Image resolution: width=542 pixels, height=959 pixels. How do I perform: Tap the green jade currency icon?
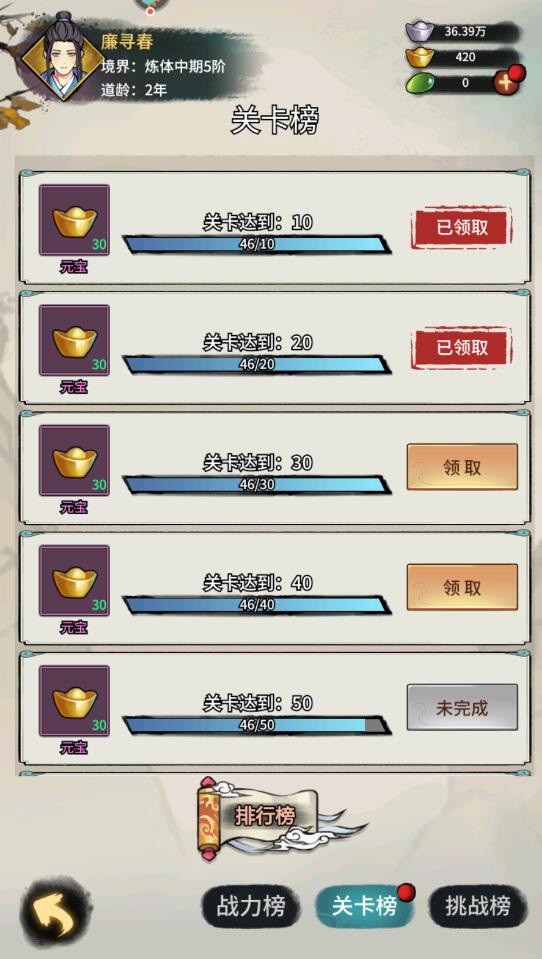click(x=420, y=83)
